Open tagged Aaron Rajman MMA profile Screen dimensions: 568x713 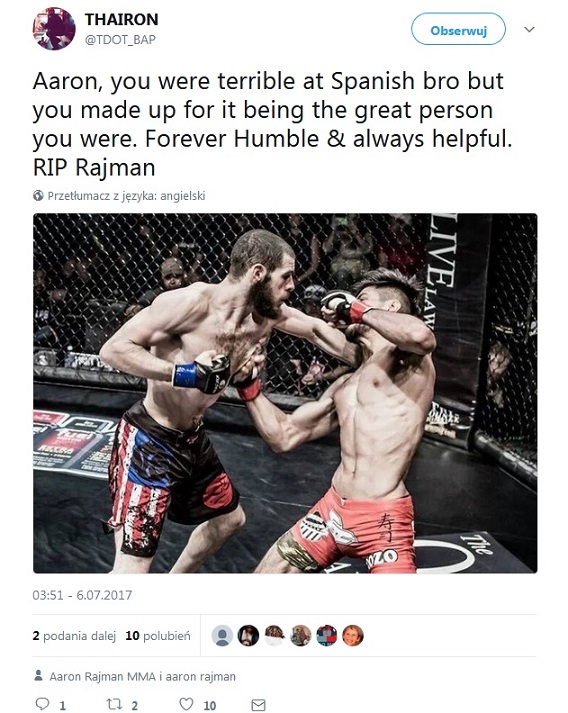(x=103, y=676)
